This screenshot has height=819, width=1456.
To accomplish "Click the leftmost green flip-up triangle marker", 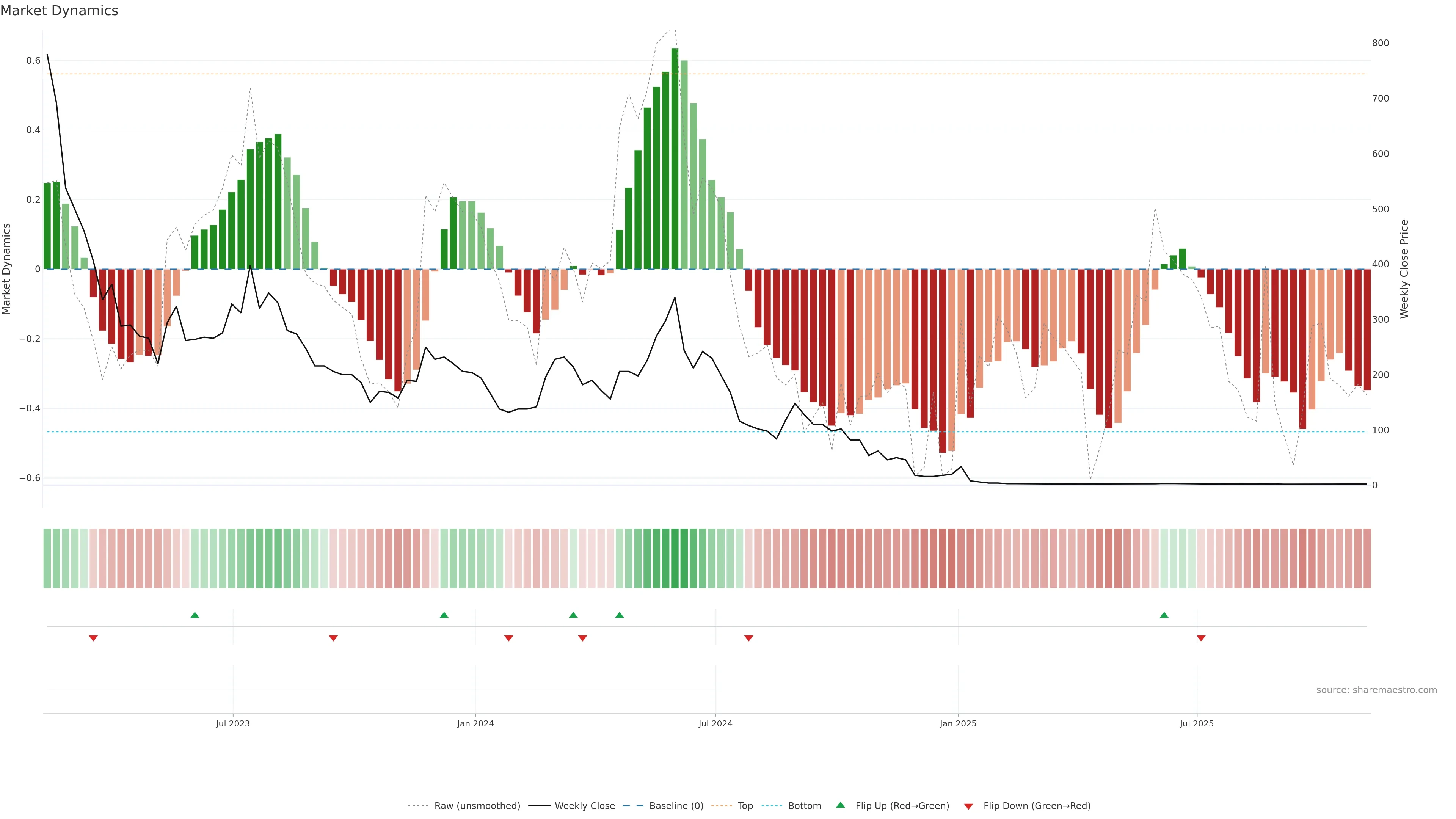I will tap(195, 615).
